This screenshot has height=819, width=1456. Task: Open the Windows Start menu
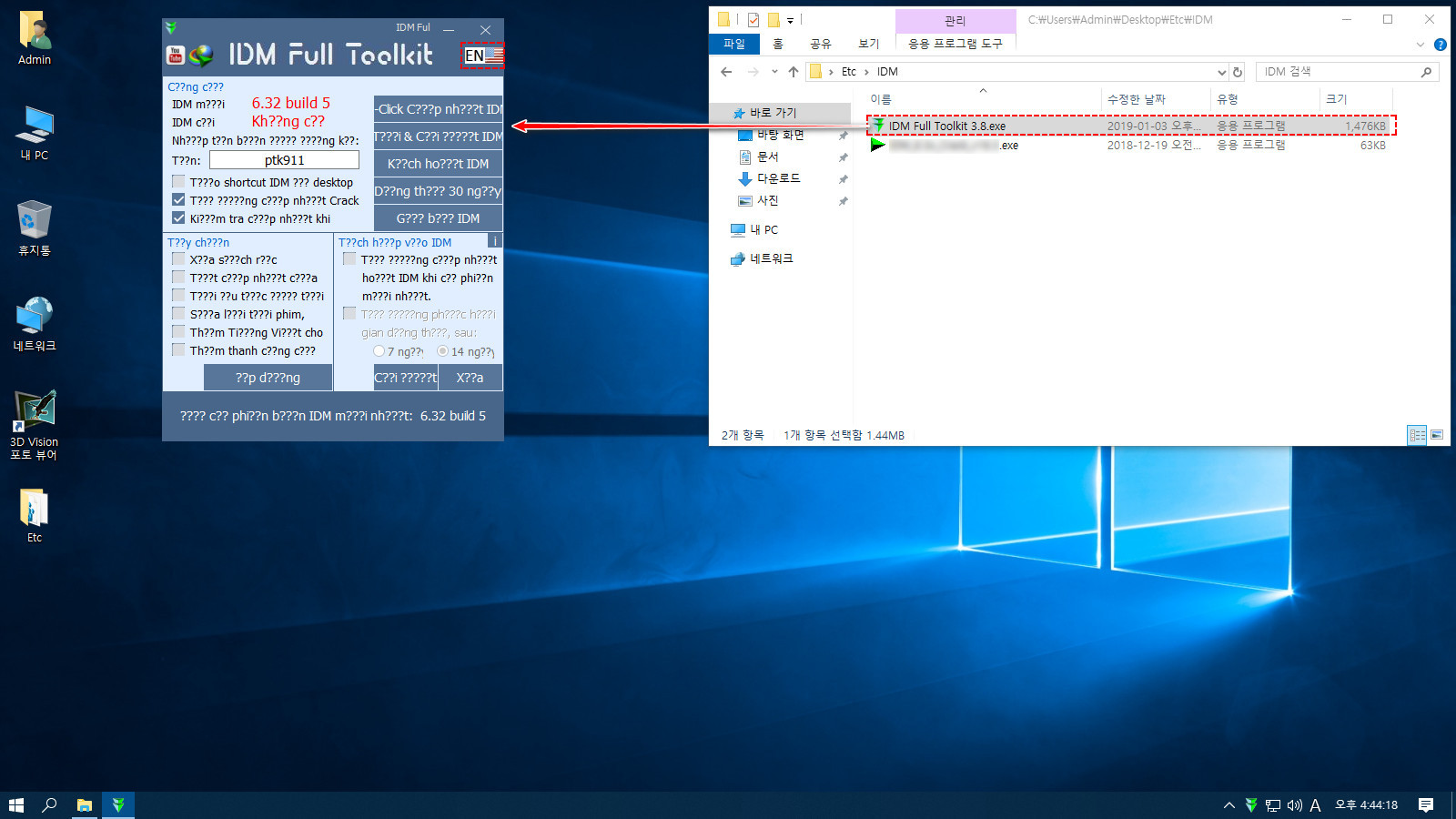point(15,805)
